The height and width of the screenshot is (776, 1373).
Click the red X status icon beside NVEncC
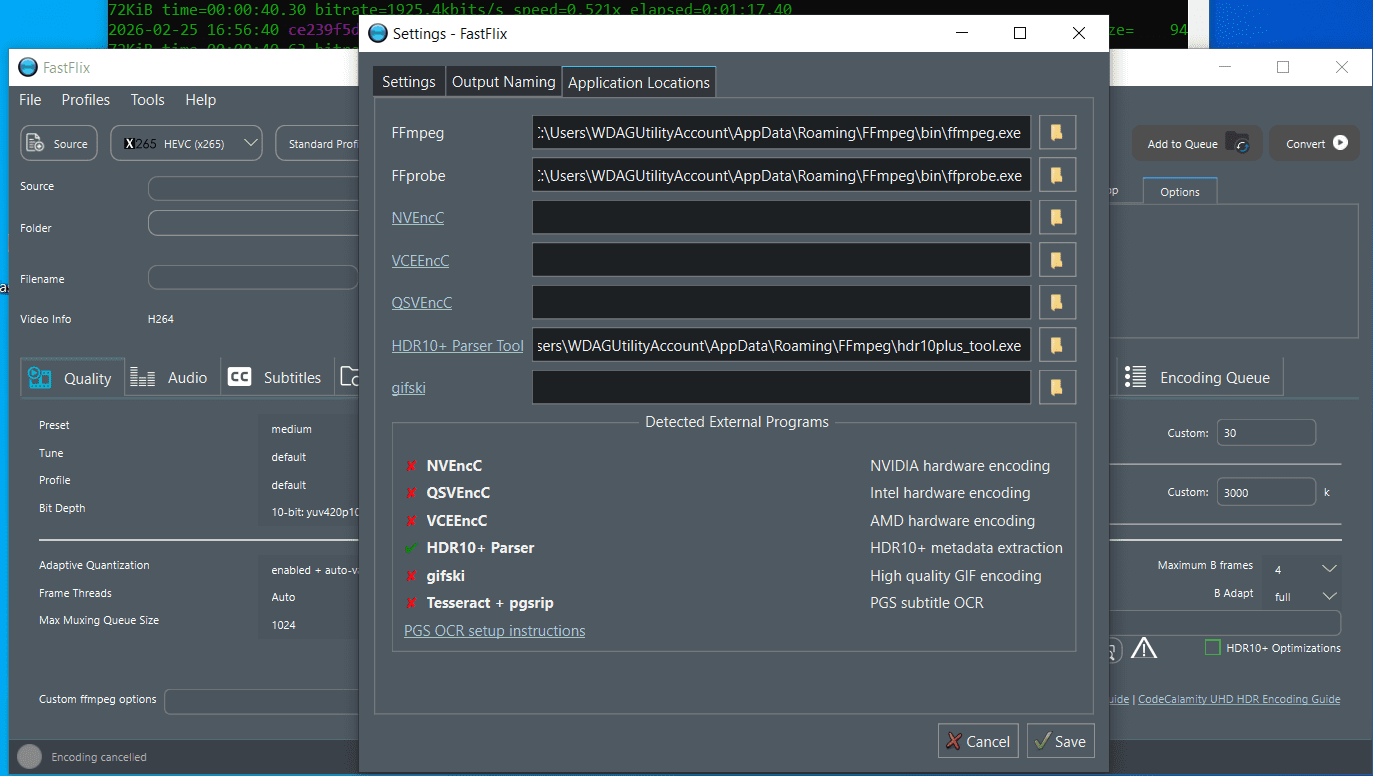click(411, 466)
